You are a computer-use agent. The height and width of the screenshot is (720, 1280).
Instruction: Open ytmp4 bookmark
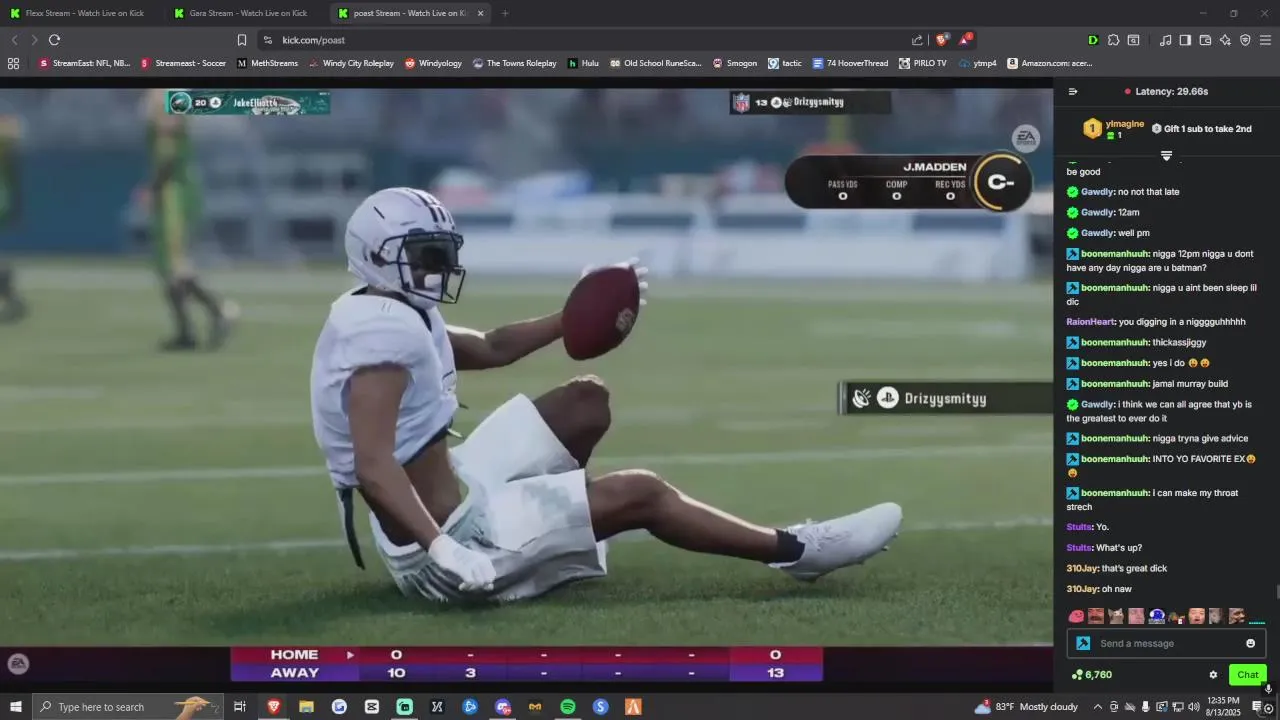(977, 63)
